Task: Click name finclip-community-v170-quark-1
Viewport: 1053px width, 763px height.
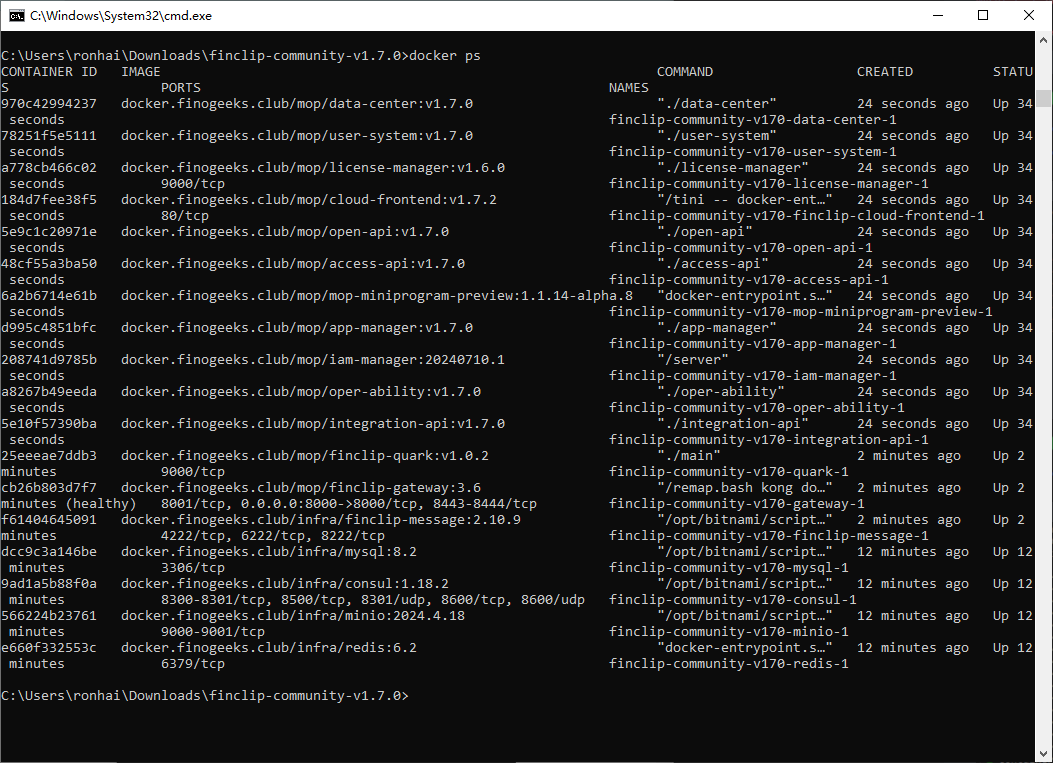Action: [x=729, y=472]
